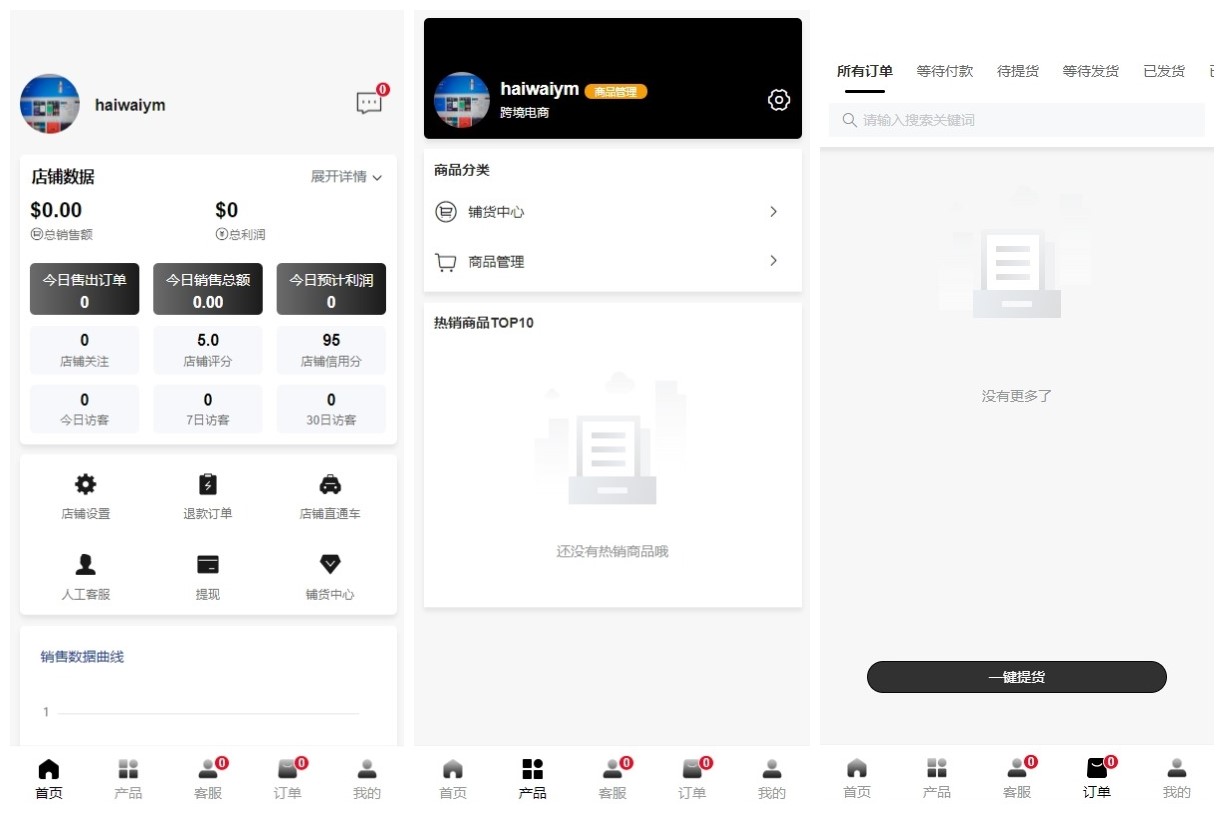Open 铺货中心 row under 商品分类
This screenshot has width=1224, height=814.
612,212
